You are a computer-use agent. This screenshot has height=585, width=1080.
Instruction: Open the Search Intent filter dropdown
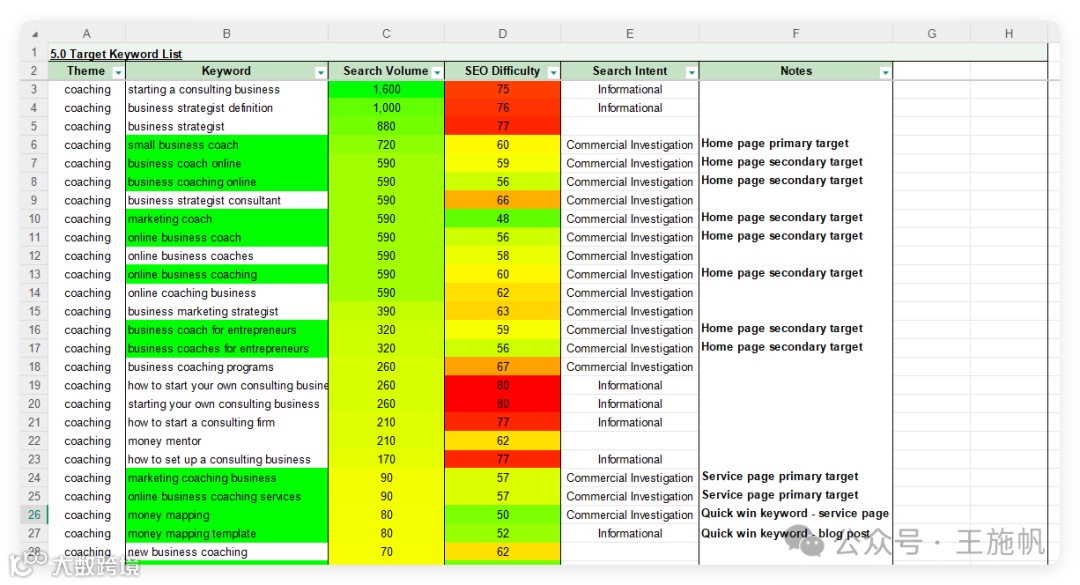(x=692, y=72)
